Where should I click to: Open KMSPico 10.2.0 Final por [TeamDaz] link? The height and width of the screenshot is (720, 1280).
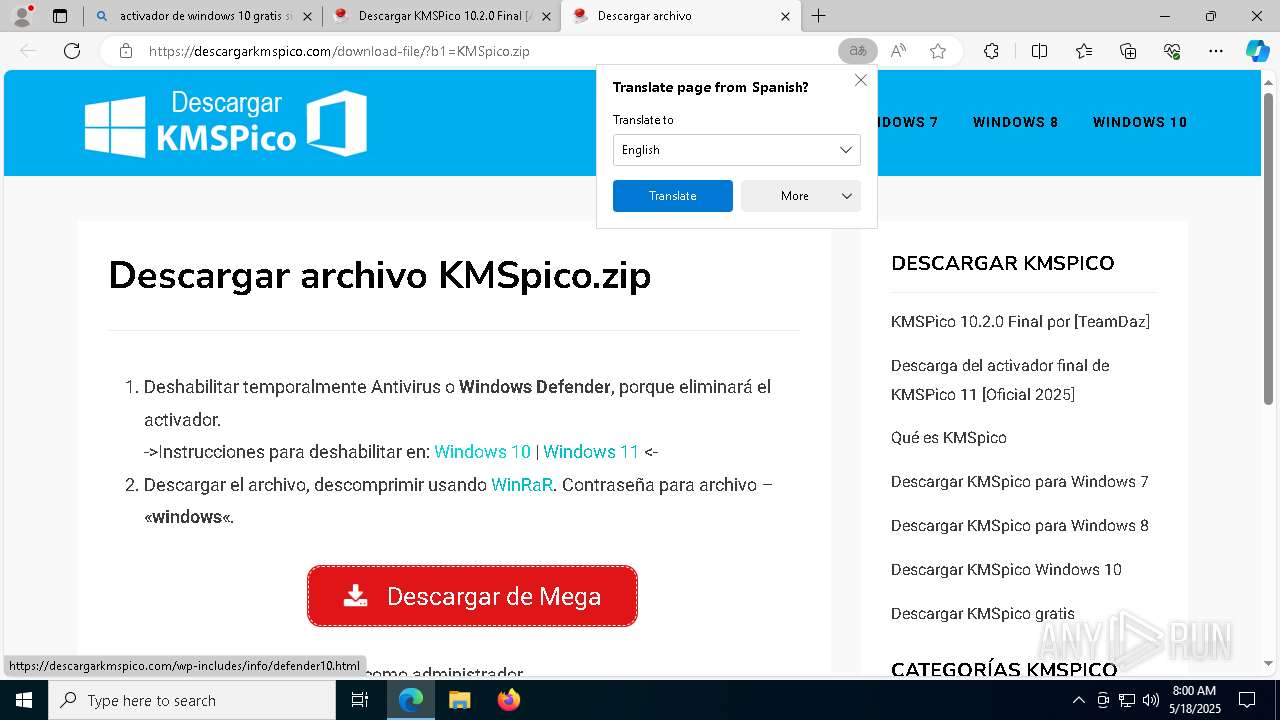pos(1020,321)
